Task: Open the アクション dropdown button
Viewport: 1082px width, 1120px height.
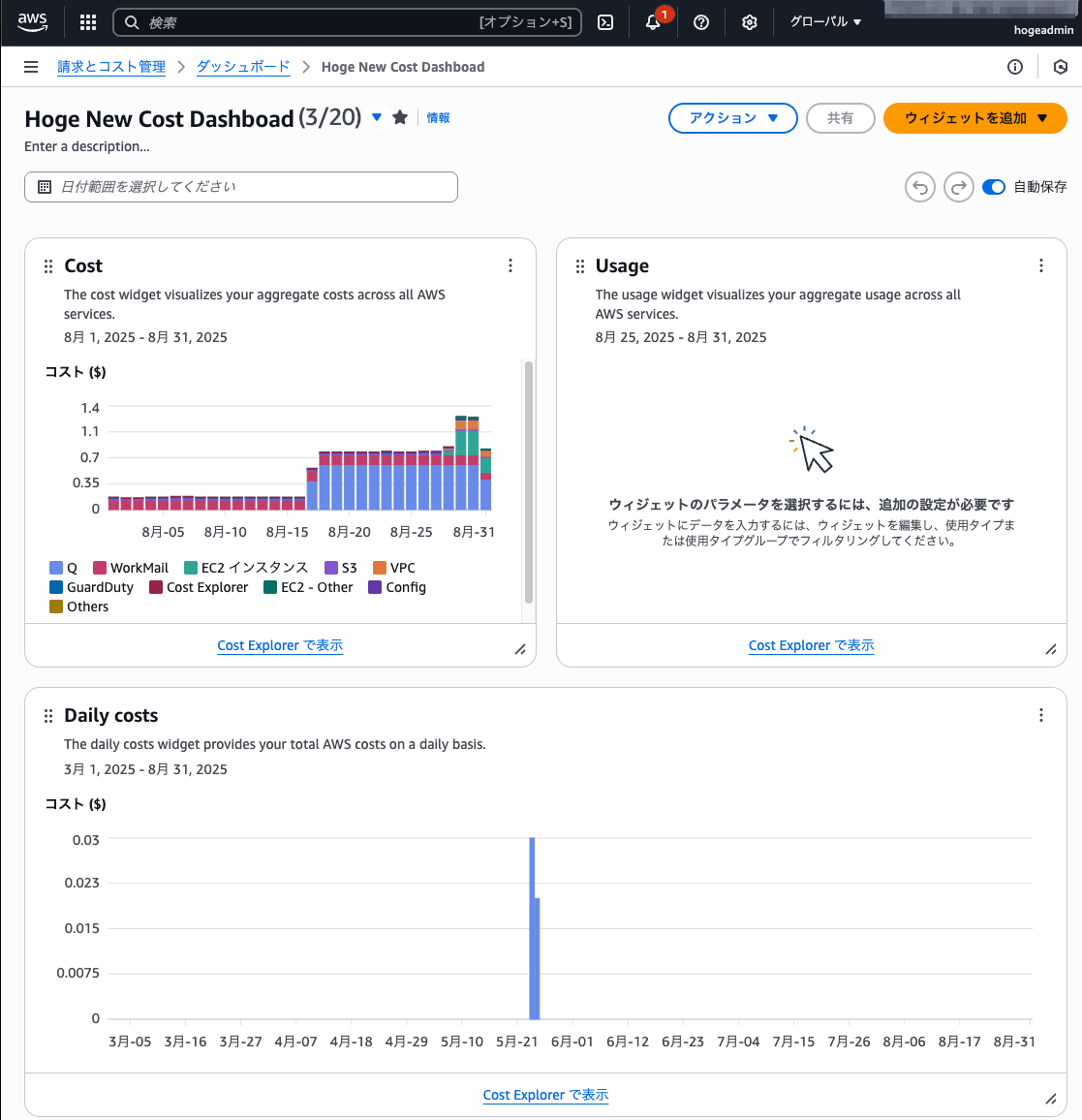Action: coord(732,118)
